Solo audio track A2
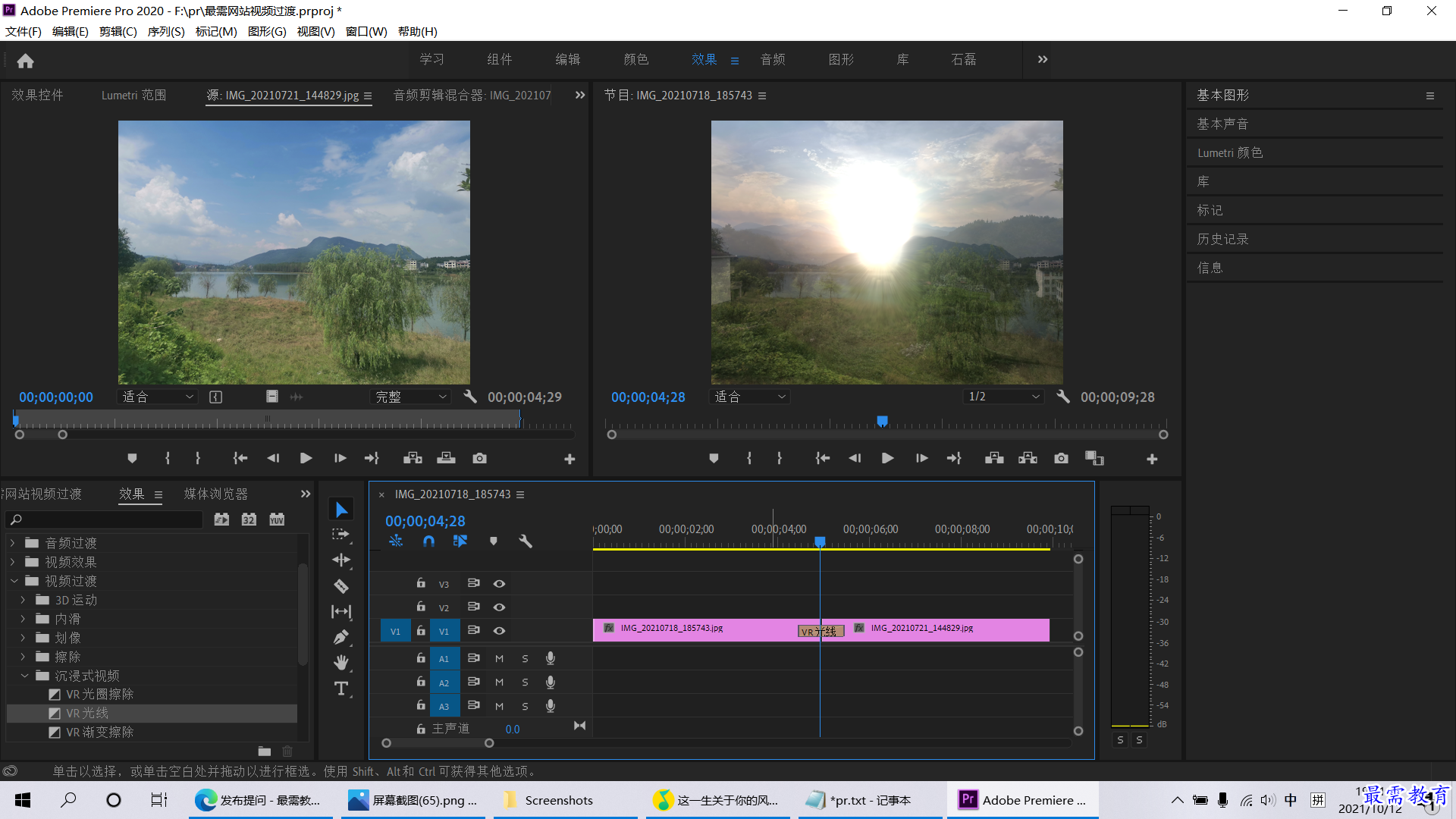The width and height of the screenshot is (1456, 819). pos(525,682)
